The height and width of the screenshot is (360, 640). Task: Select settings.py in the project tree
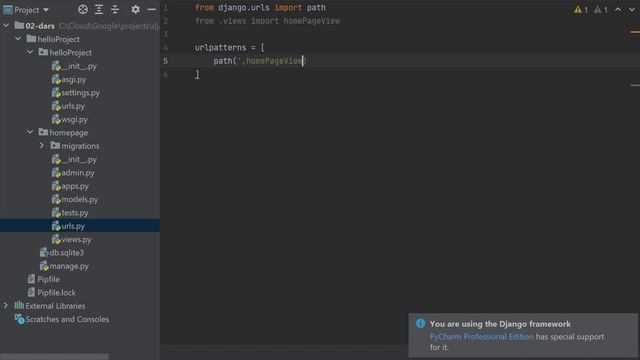[76, 93]
